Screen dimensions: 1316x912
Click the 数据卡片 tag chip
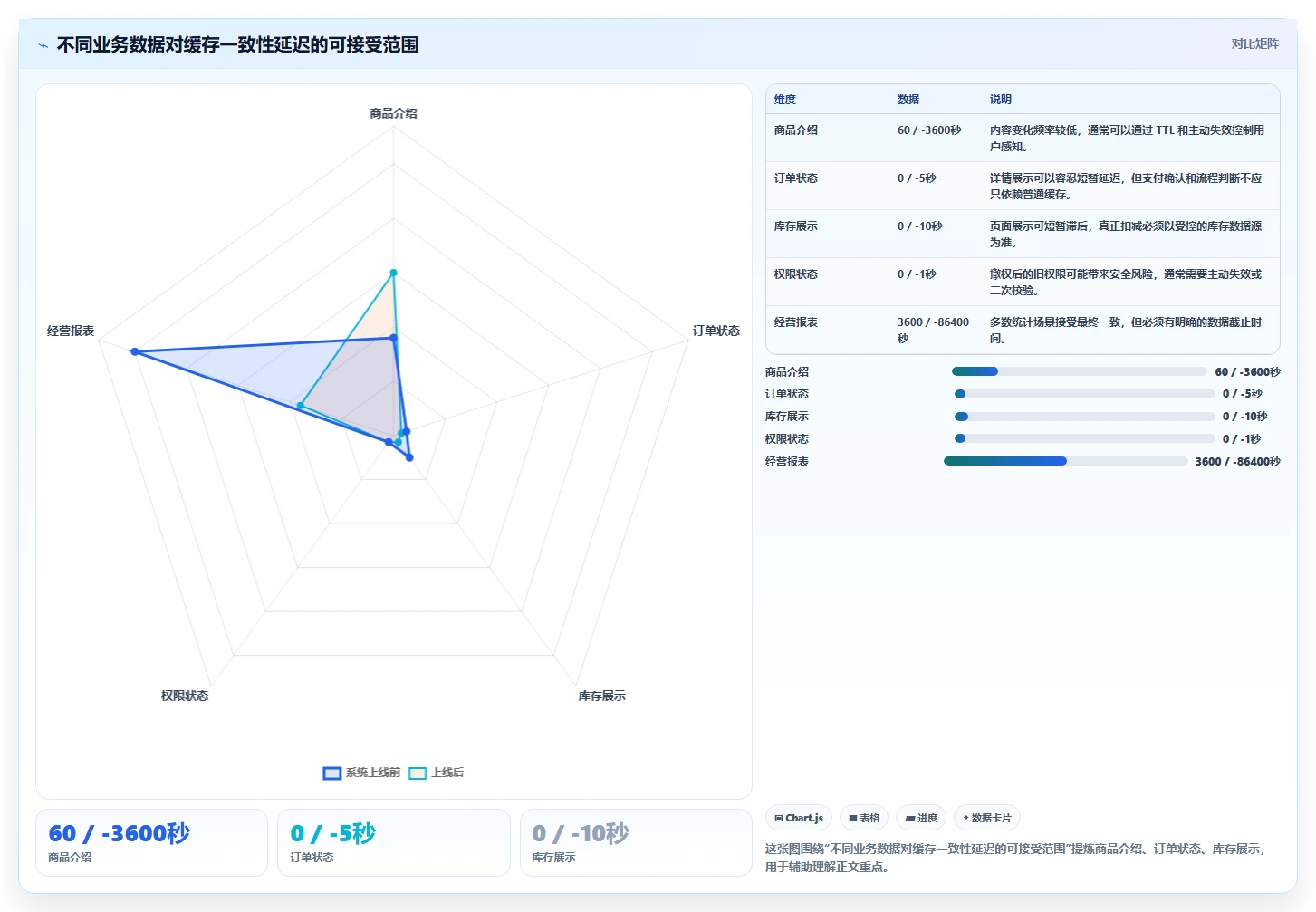pyautogui.click(x=987, y=818)
